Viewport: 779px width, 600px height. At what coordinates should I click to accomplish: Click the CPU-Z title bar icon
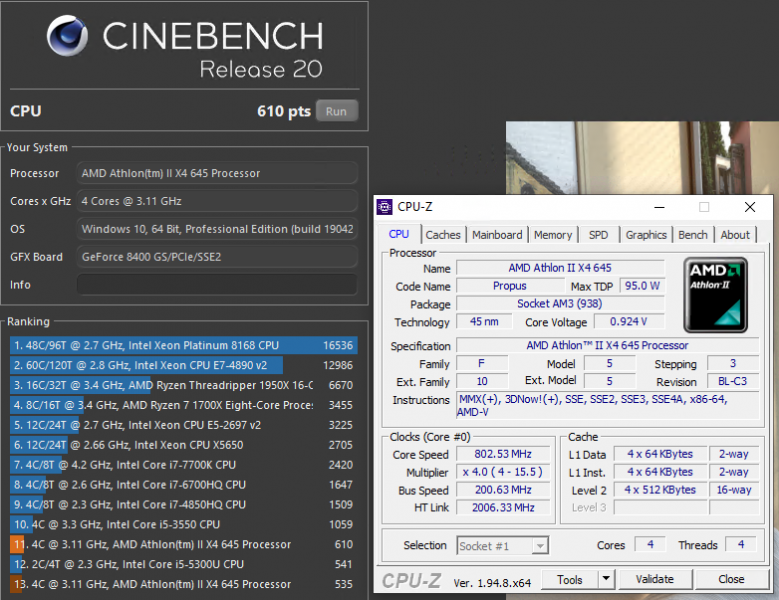[x=384, y=207]
